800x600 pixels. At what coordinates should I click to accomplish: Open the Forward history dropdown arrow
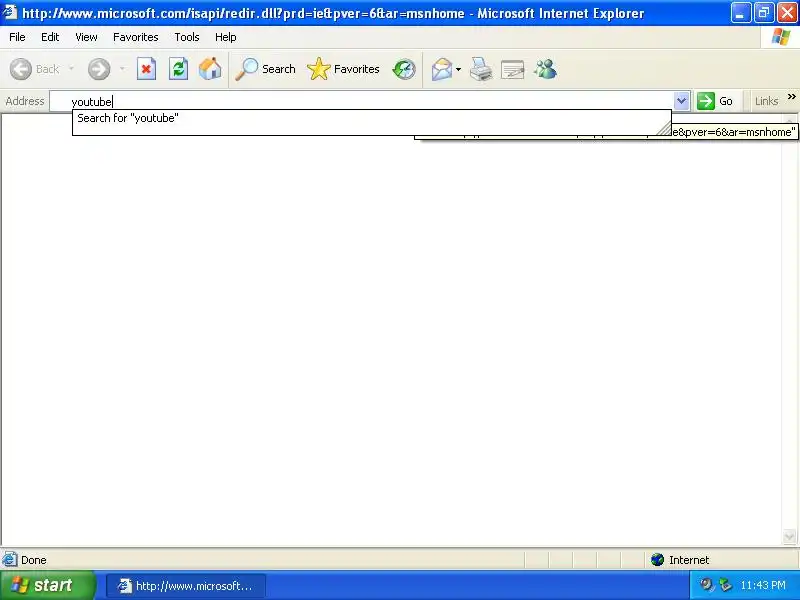pyautogui.click(x=122, y=69)
